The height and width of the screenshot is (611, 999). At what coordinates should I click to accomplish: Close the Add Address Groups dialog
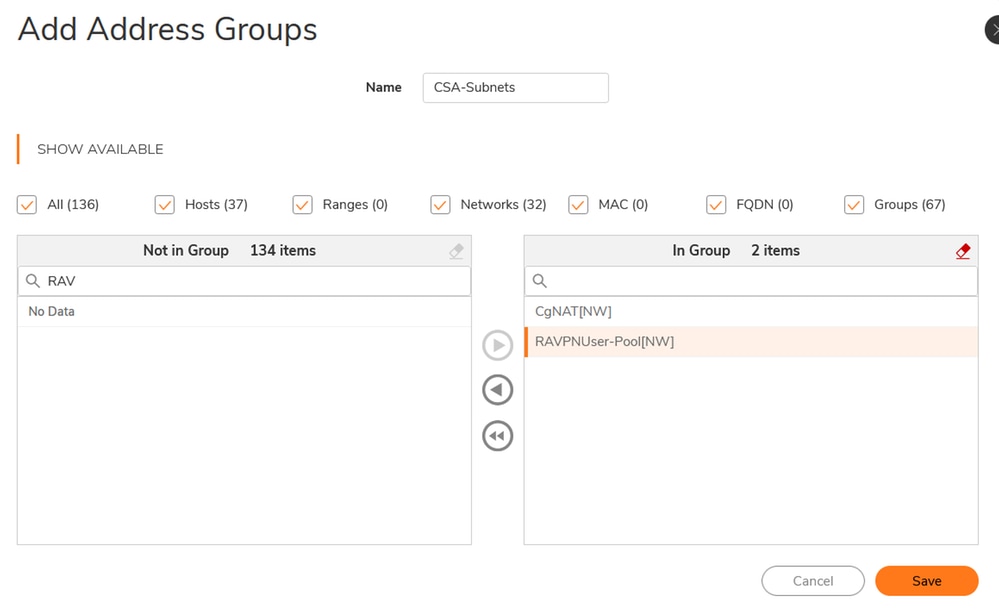[992, 30]
